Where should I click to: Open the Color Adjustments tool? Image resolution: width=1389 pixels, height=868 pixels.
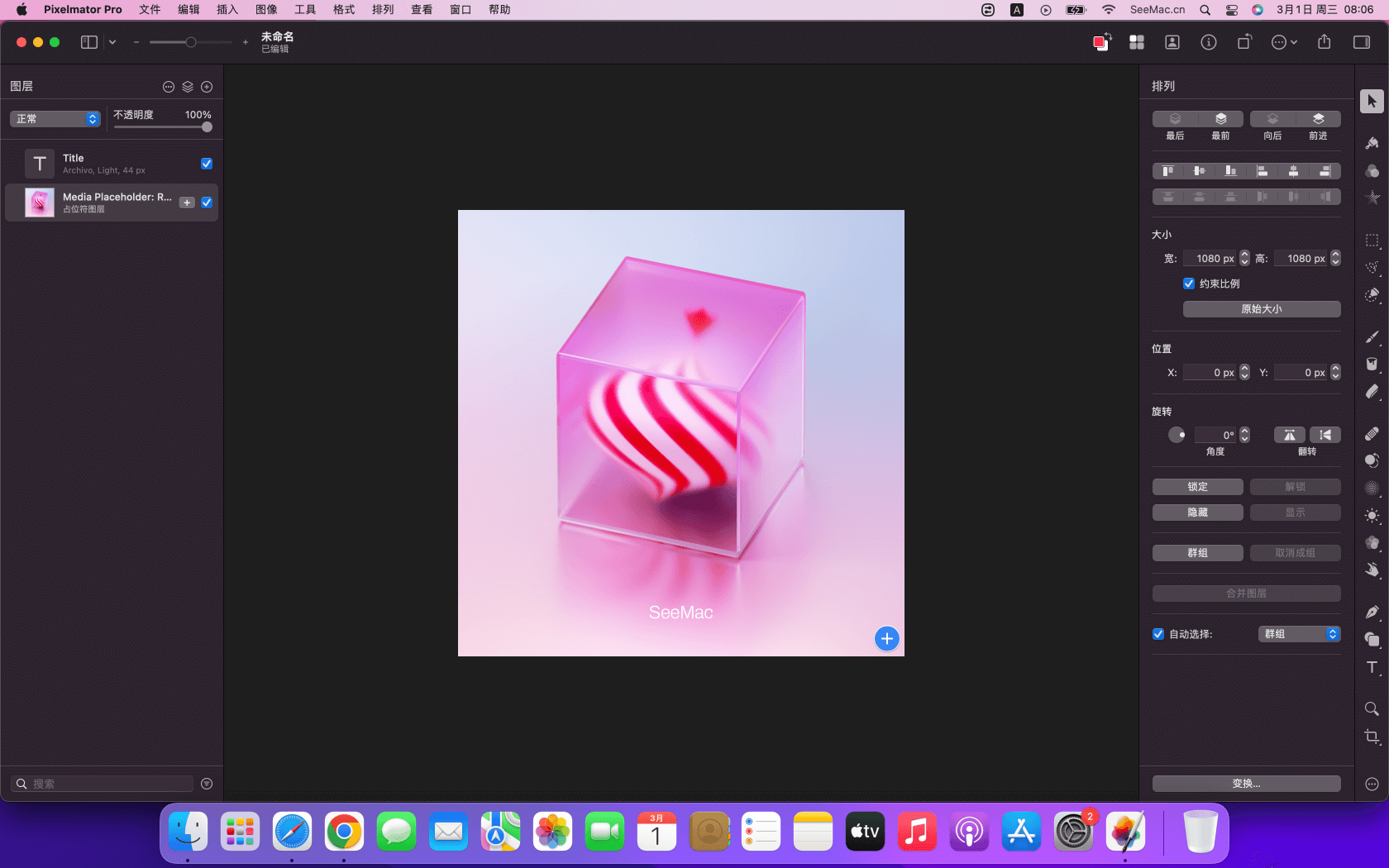(x=1372, y=171)
